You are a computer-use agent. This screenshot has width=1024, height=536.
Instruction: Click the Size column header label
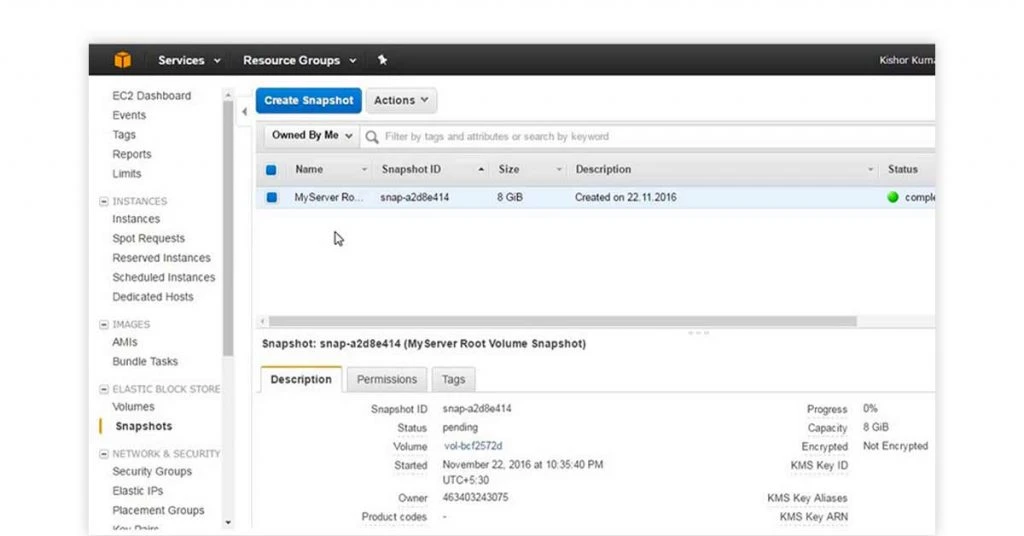coord(509,170)
